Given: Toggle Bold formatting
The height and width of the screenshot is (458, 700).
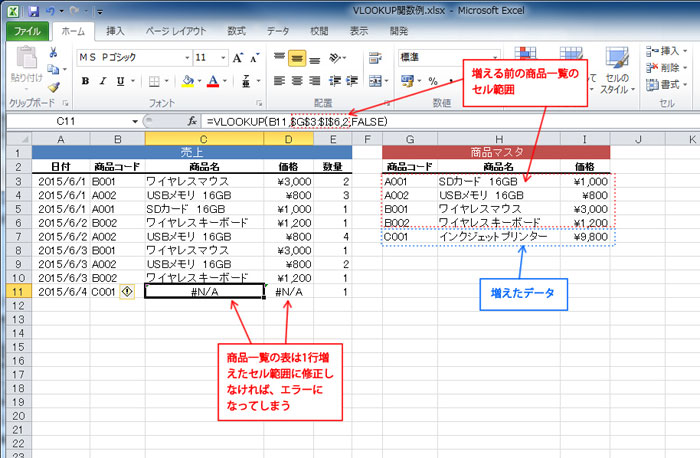Looking at the screenshot, I should (x=86, y=81).
